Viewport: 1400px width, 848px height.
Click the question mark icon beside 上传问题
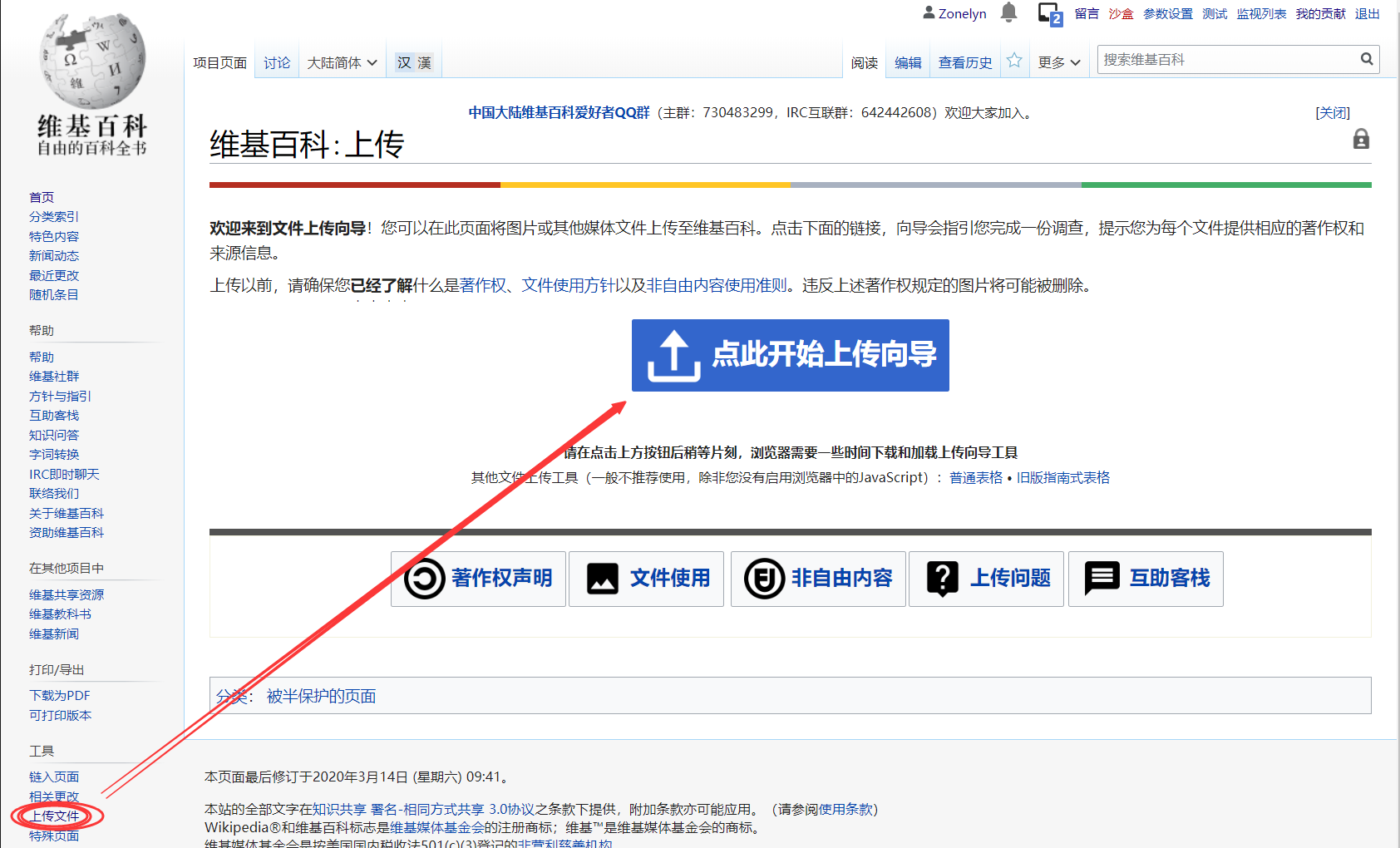click(x=943, y=579)
